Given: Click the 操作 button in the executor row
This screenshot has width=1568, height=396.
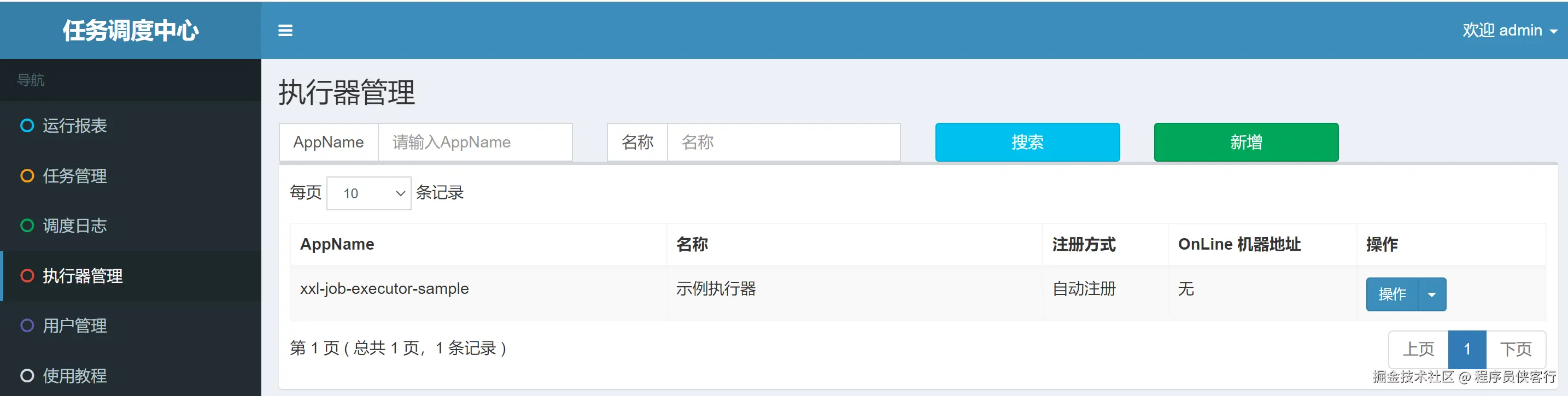Looking at the screenshot, I should coord(1392,294).
